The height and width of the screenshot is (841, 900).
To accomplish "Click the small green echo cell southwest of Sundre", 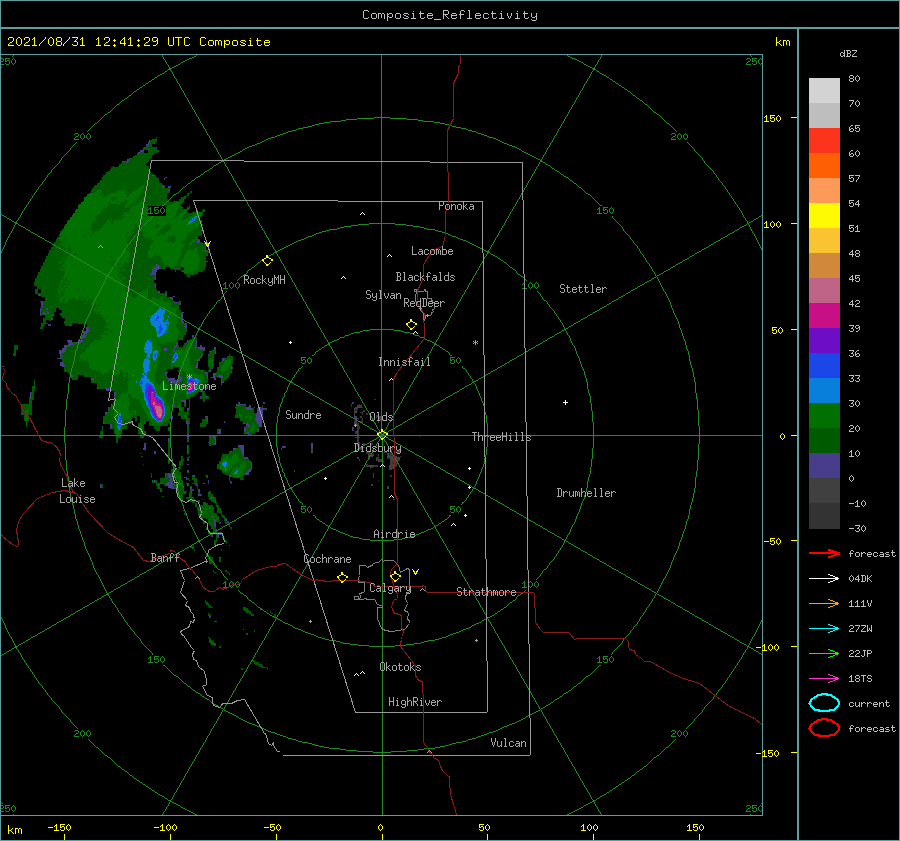I will 235,463.
